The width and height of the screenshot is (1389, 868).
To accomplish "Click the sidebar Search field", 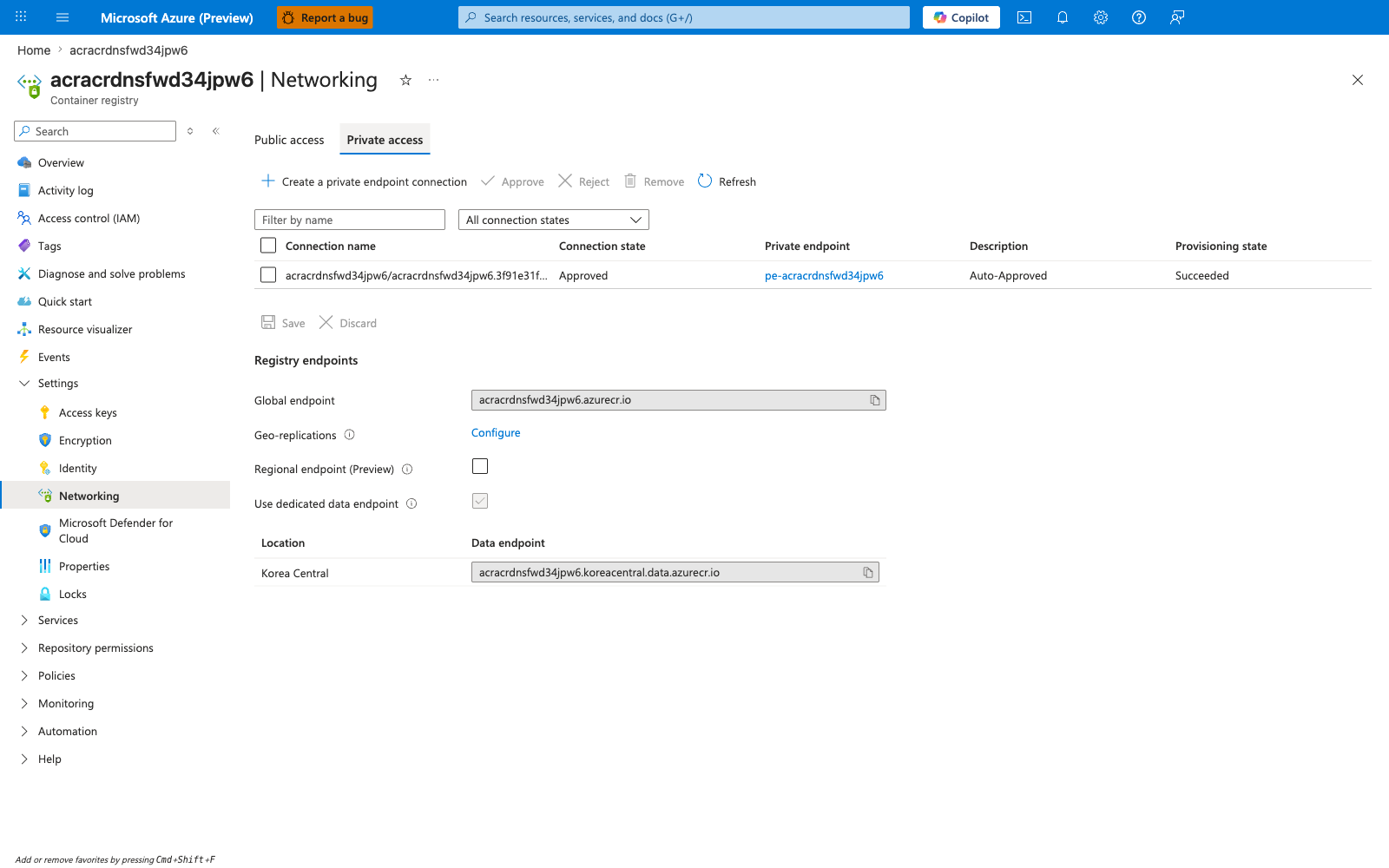I will pos(95,131).
